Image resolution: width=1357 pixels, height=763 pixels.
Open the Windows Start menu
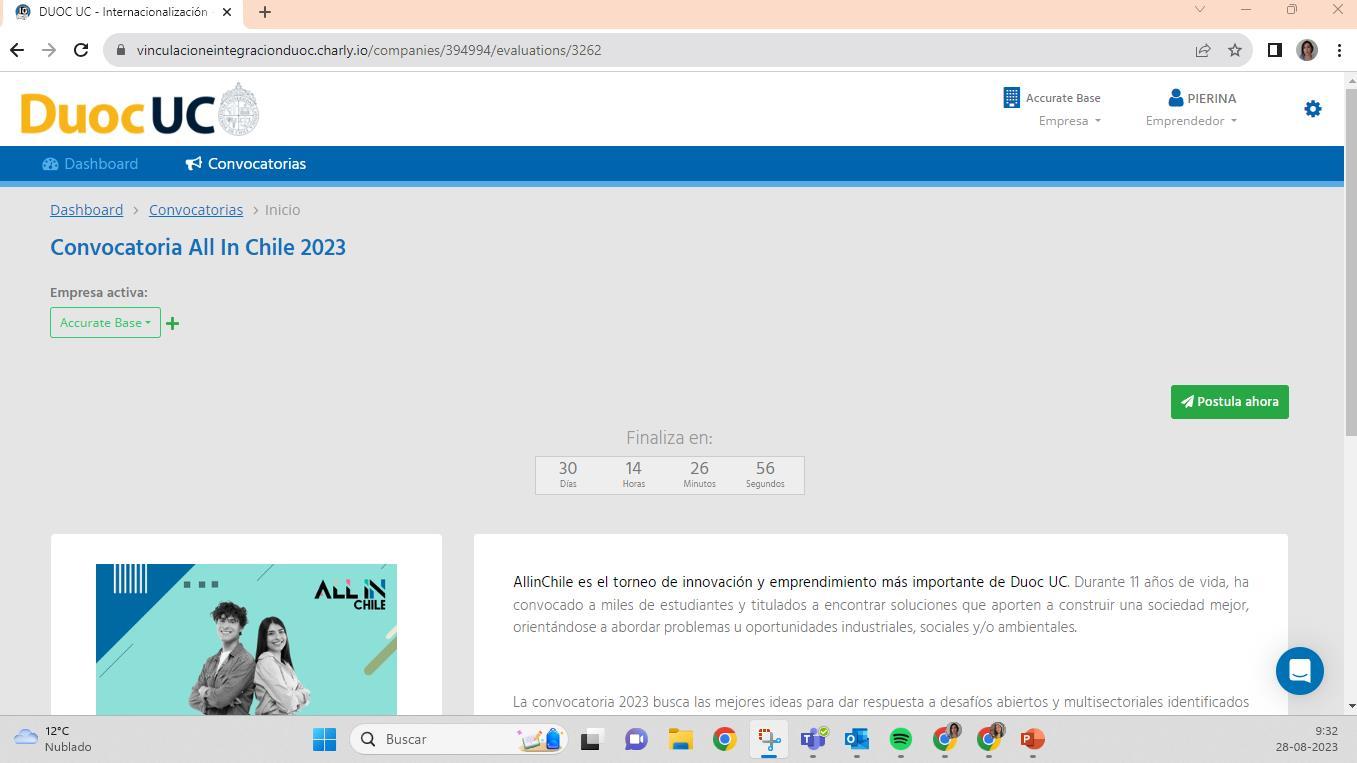pos(324,739)
